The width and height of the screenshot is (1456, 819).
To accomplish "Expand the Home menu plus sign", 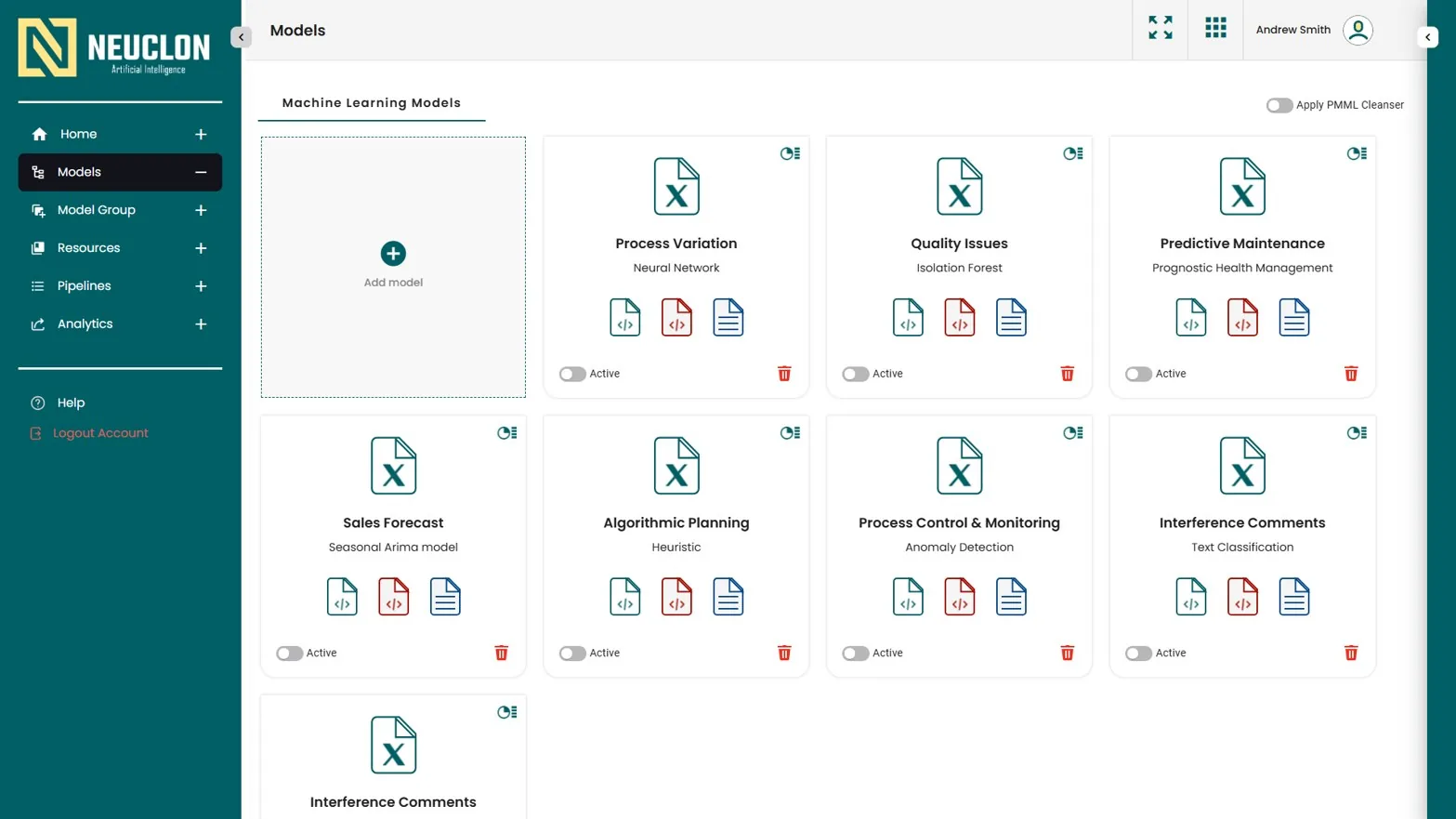I will tap(201, 134).
